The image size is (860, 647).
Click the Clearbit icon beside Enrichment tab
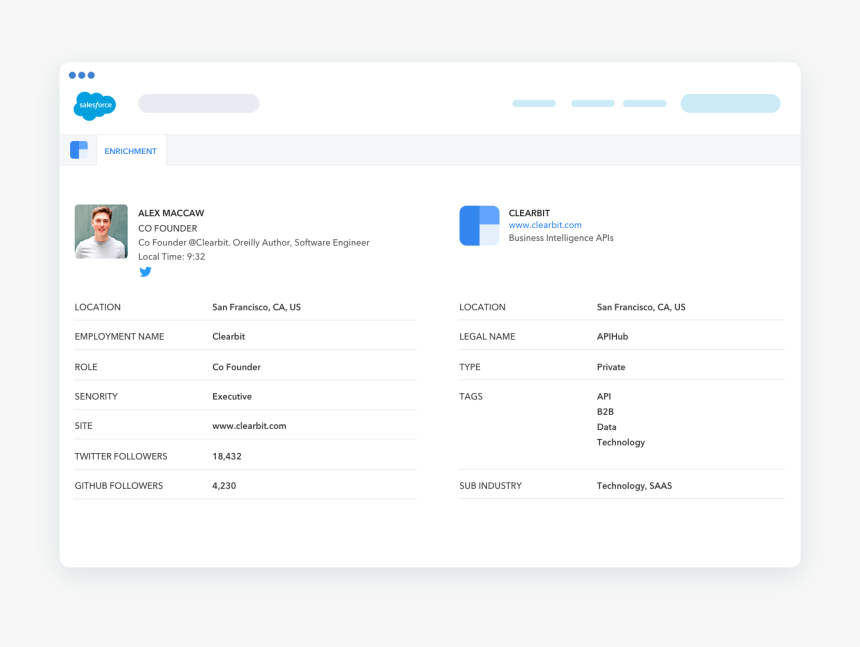point(79,150)
